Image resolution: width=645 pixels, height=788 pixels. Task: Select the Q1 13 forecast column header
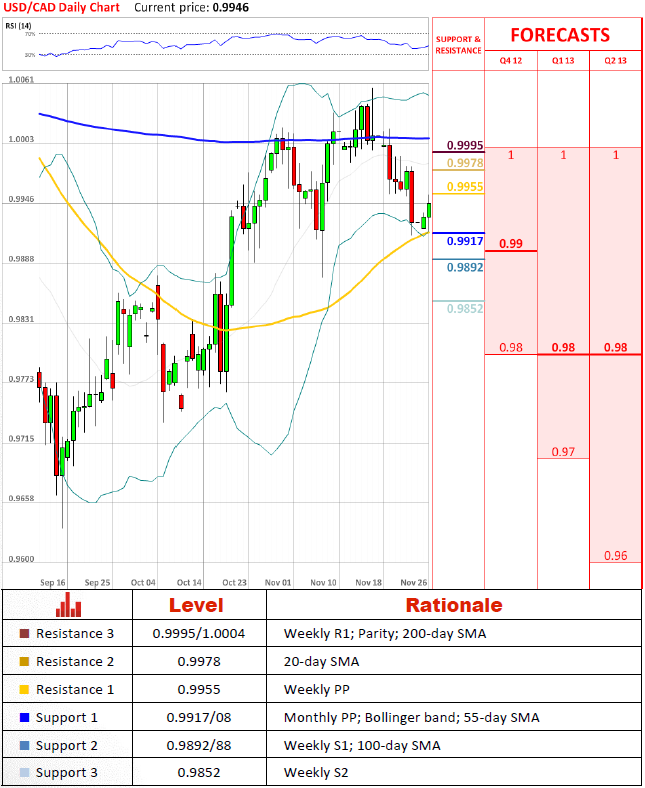tap(563, 61)
